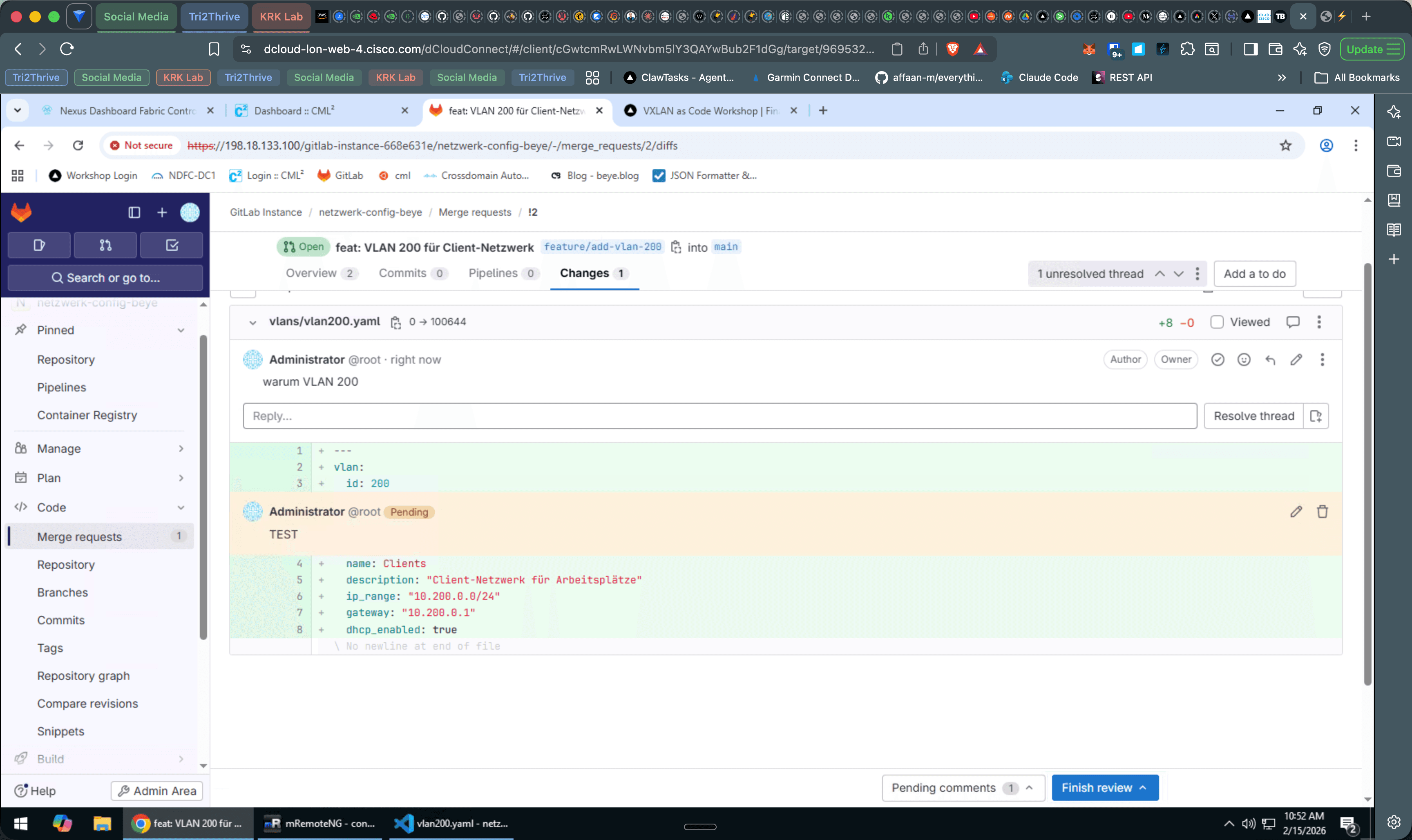1412x840 pixels.
Task: Resolve the comment thread via the checkmark icon
Action: tap(1218, 360)
